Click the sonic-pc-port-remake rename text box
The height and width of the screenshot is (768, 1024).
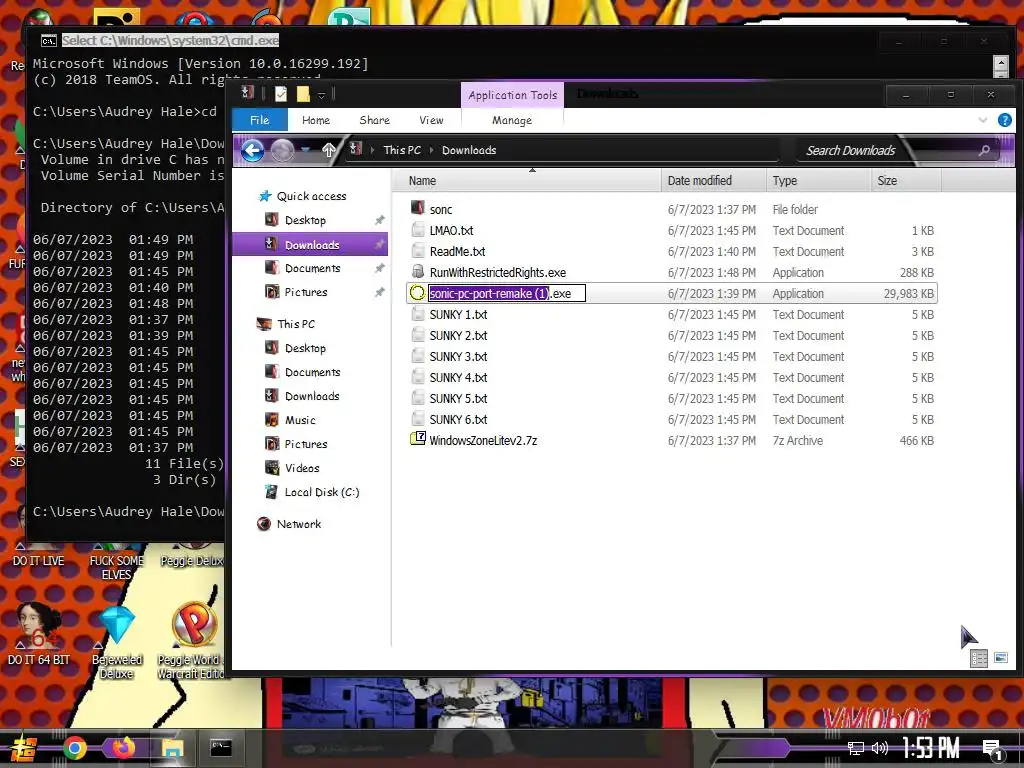click(507, 293)
